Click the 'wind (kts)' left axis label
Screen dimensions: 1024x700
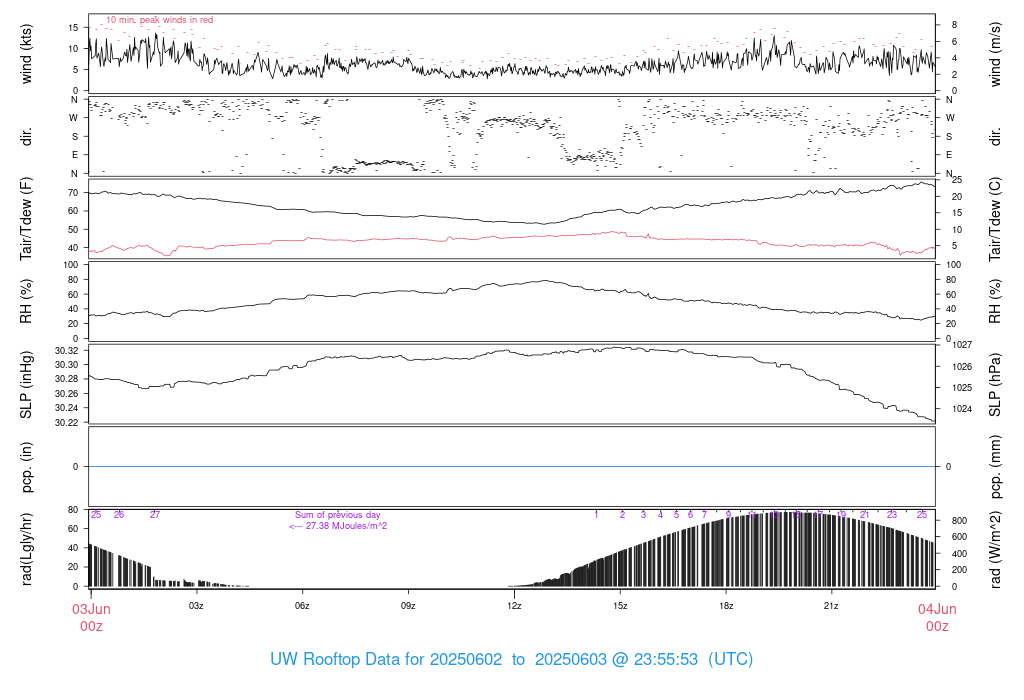tap(27, 52)
